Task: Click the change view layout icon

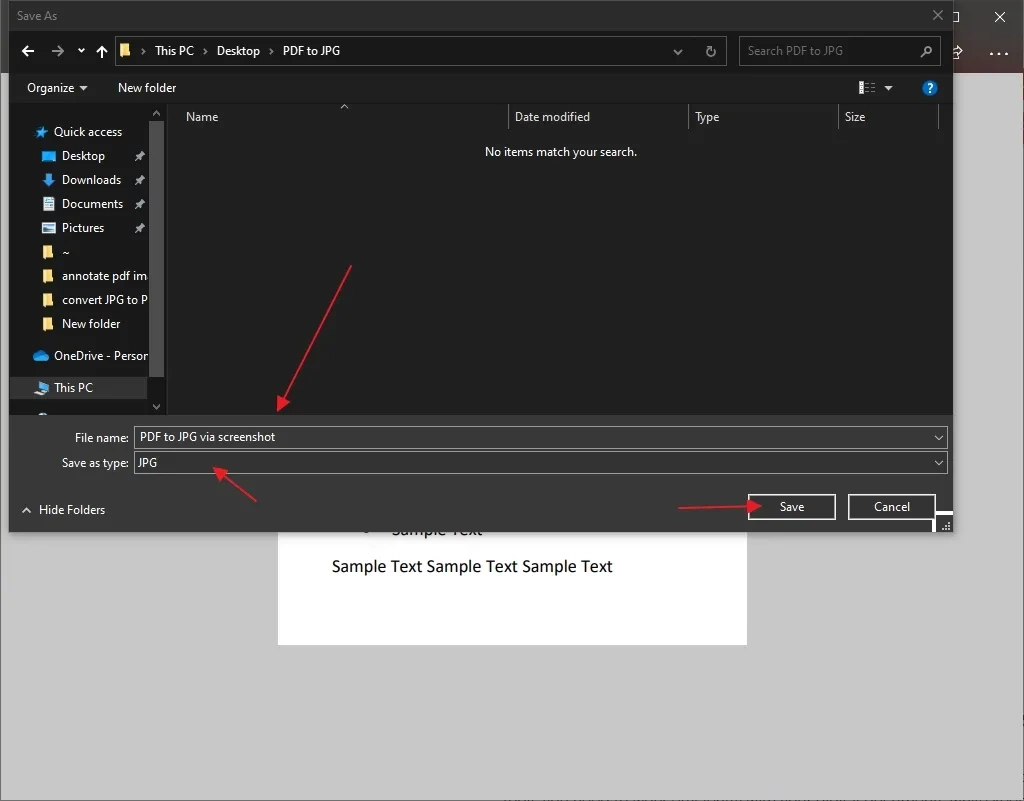Action: [x=867, y=87]
